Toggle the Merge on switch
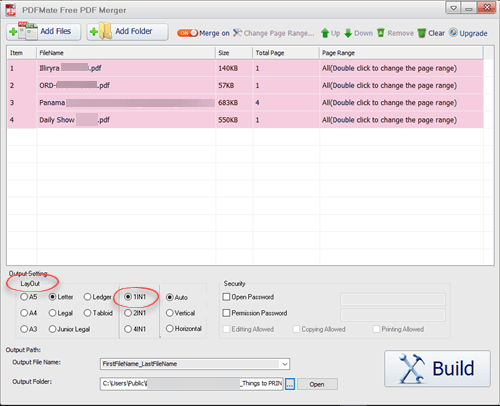The width and height of the screenshot is (500, 406). point(187,33)
